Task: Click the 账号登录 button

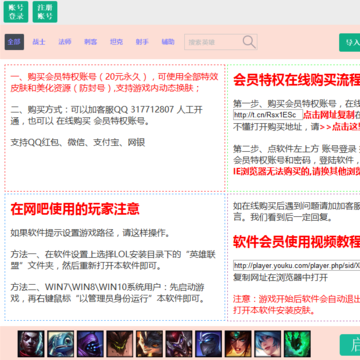Action: pos(16,12)
